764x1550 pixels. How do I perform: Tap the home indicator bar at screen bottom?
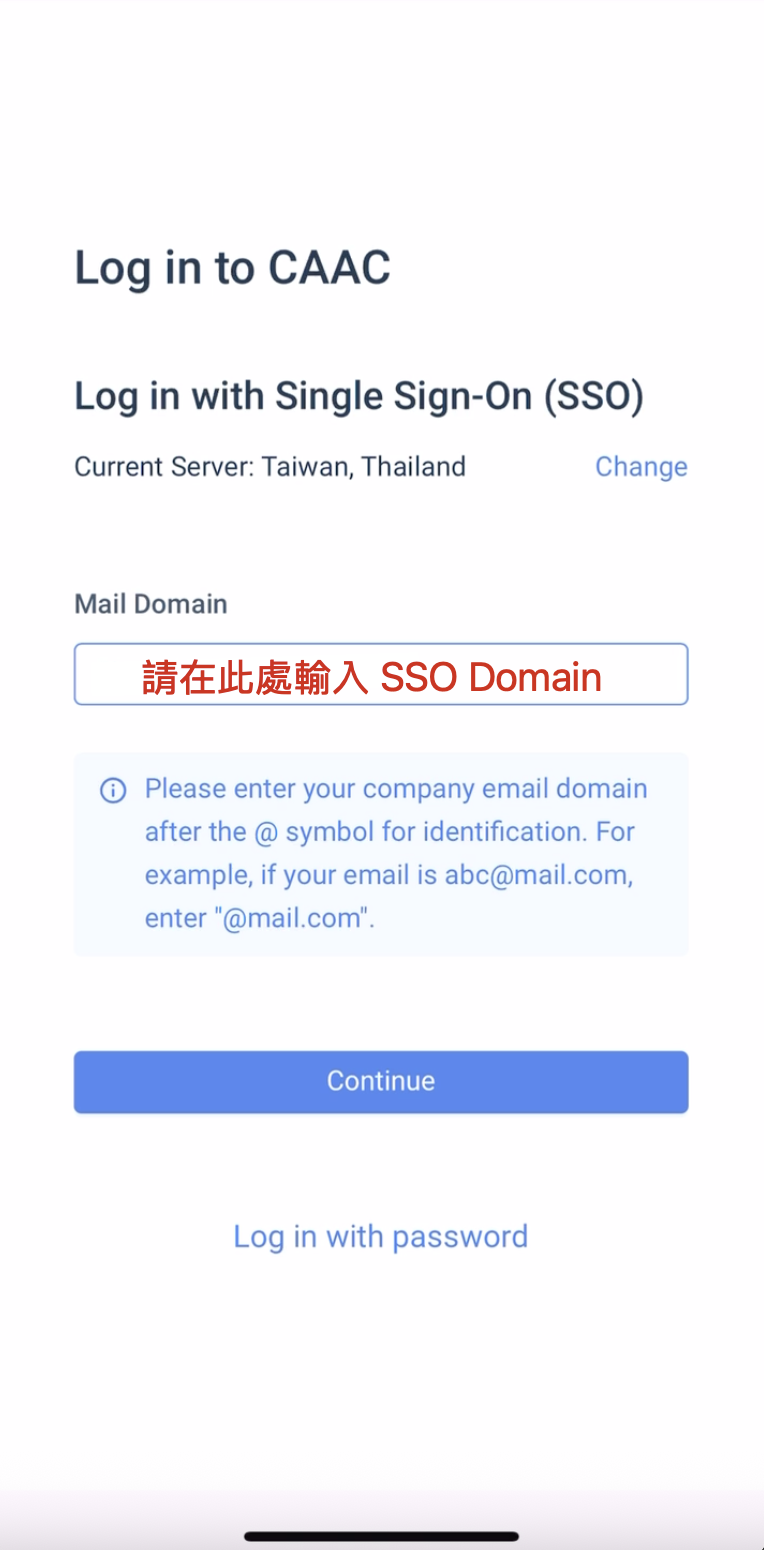[x=381, y=1536]
